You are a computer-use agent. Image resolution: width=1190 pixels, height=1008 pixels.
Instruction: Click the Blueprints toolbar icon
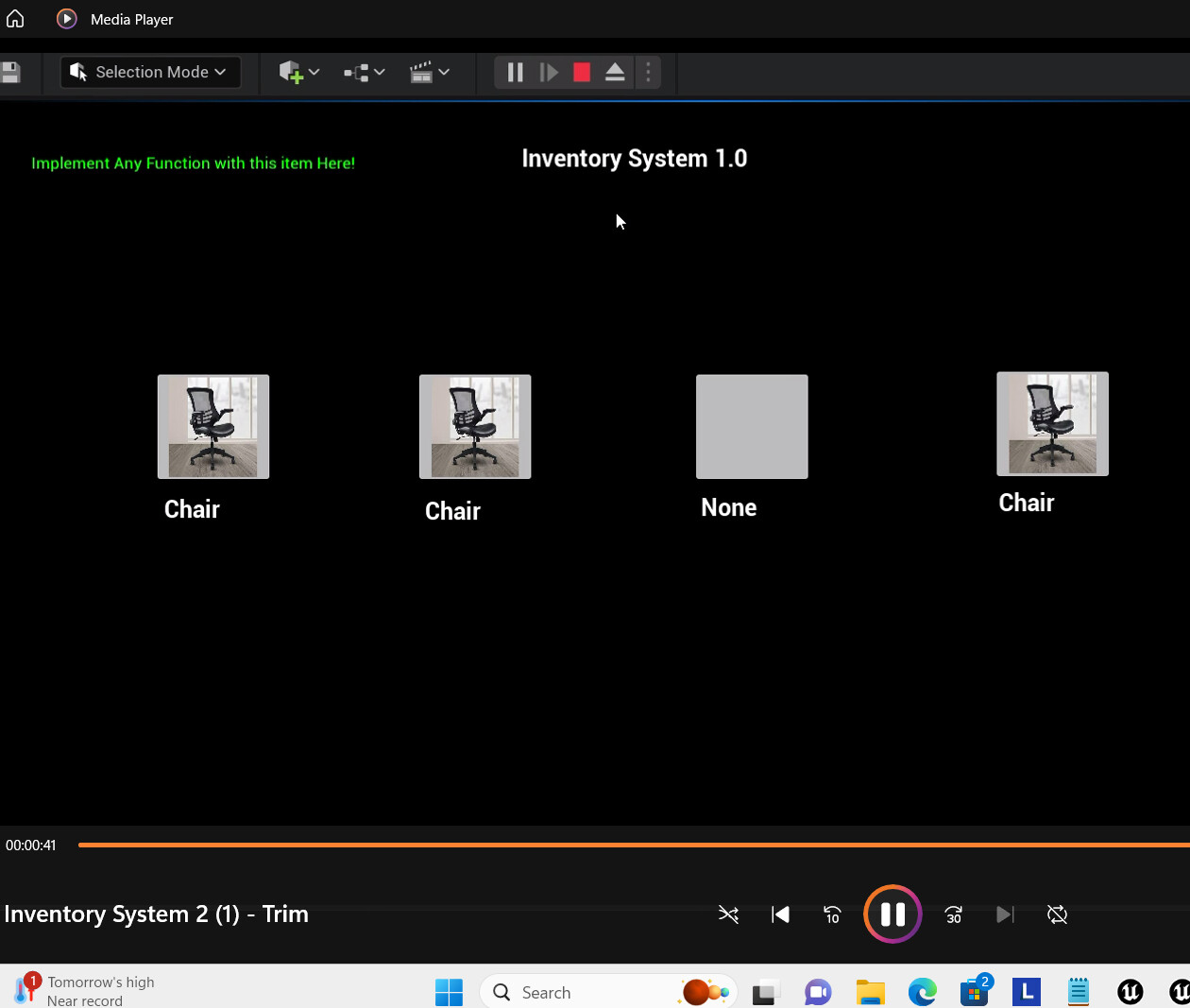[358, 72]
